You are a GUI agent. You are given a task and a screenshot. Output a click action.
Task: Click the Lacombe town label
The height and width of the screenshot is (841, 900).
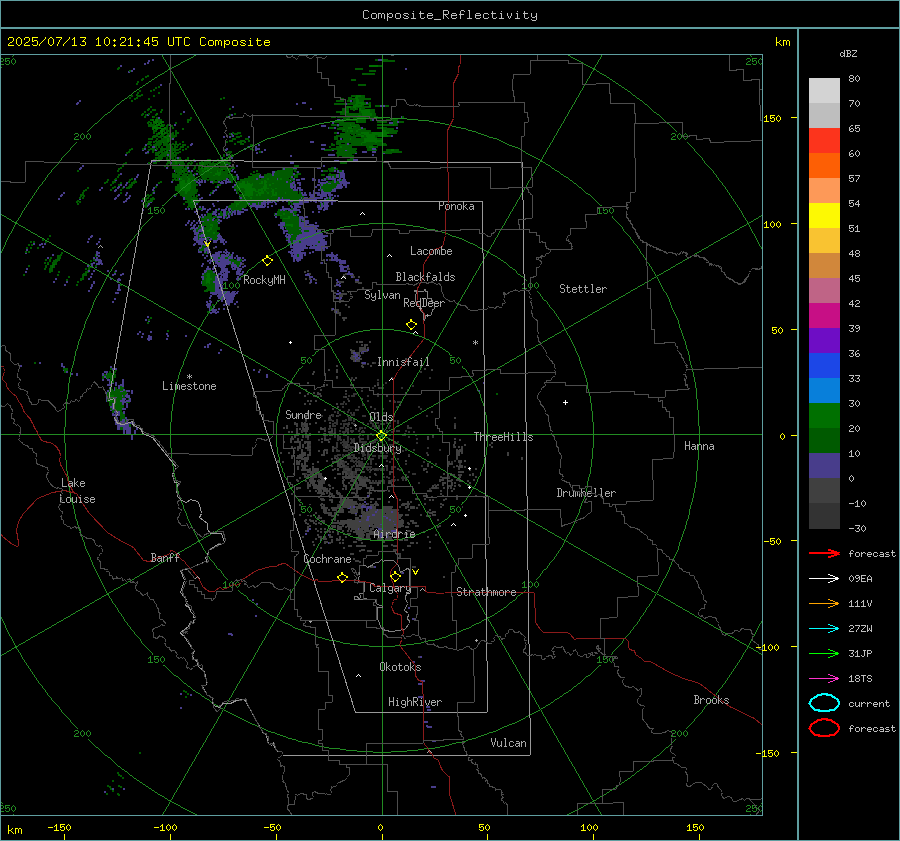coord(431,251)
